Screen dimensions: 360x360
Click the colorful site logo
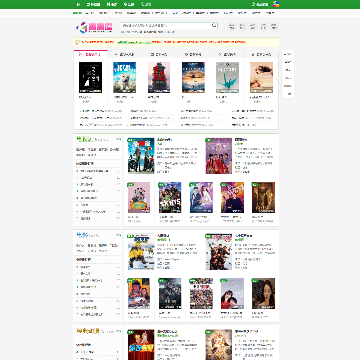(94, 27)
